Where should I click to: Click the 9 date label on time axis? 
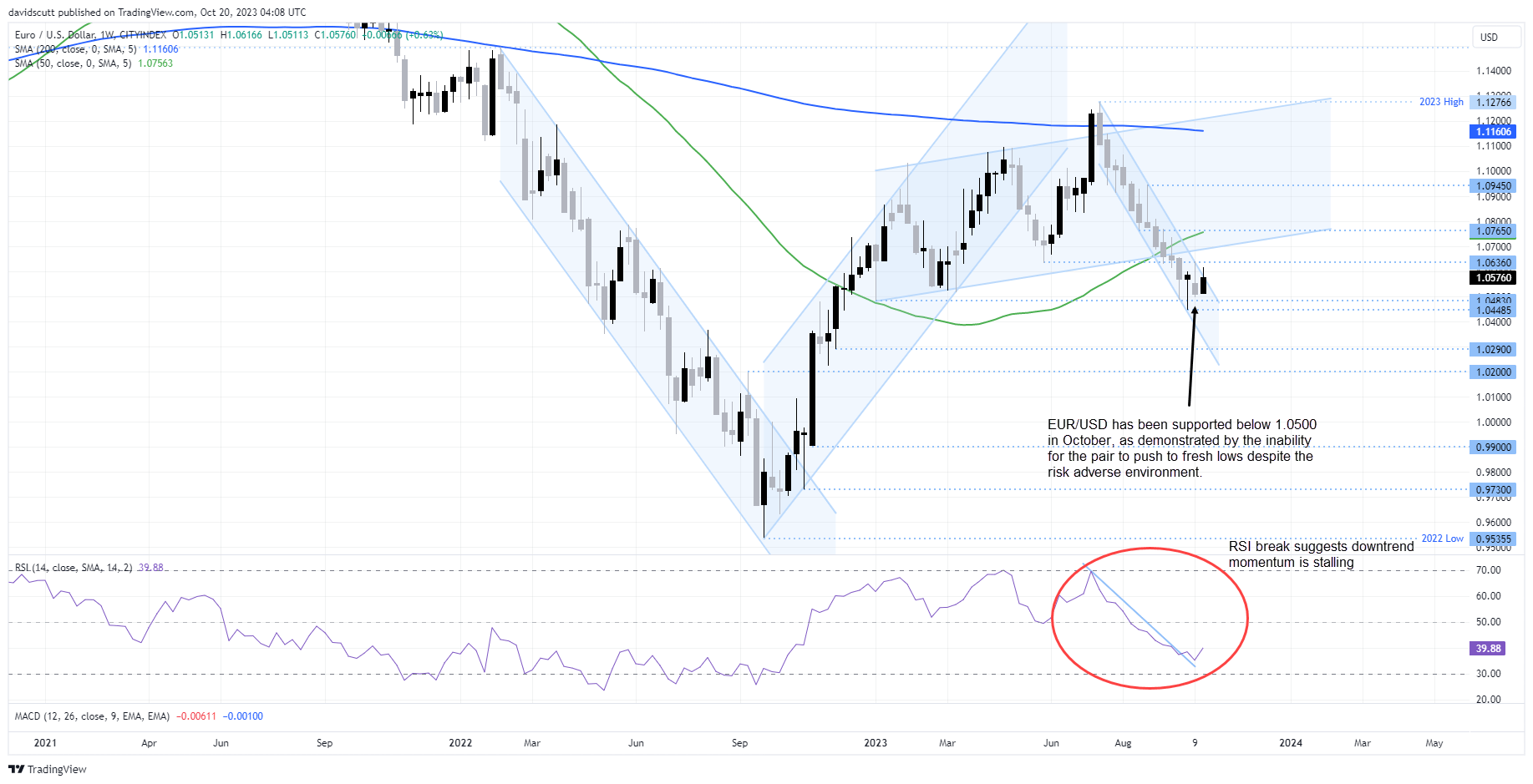1195,743
